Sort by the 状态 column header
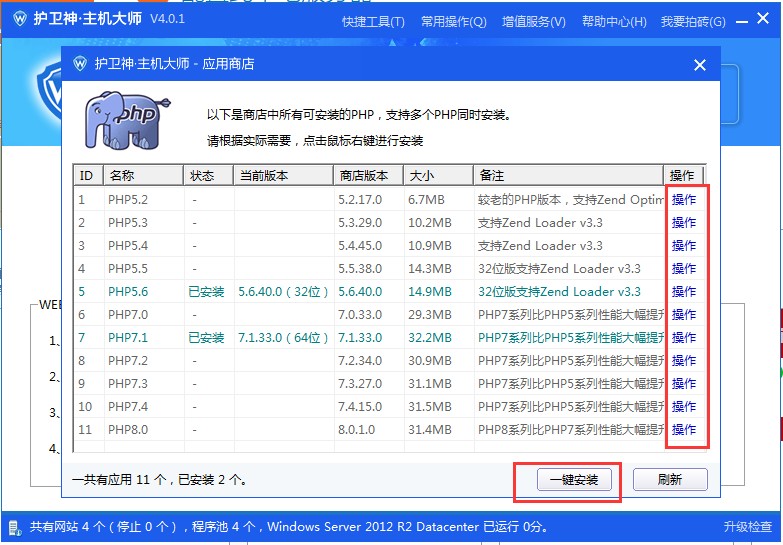The height and width of the screenshot is (545, 783). coord(209,175)
